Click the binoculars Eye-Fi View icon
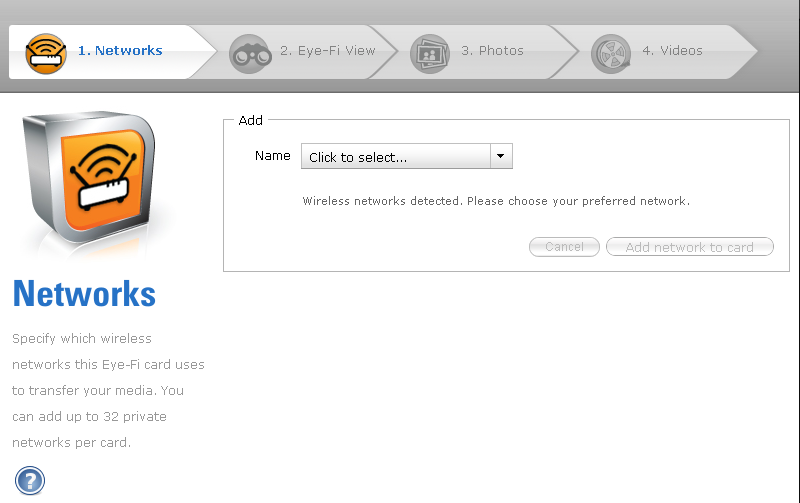 (x=250, y=54)
